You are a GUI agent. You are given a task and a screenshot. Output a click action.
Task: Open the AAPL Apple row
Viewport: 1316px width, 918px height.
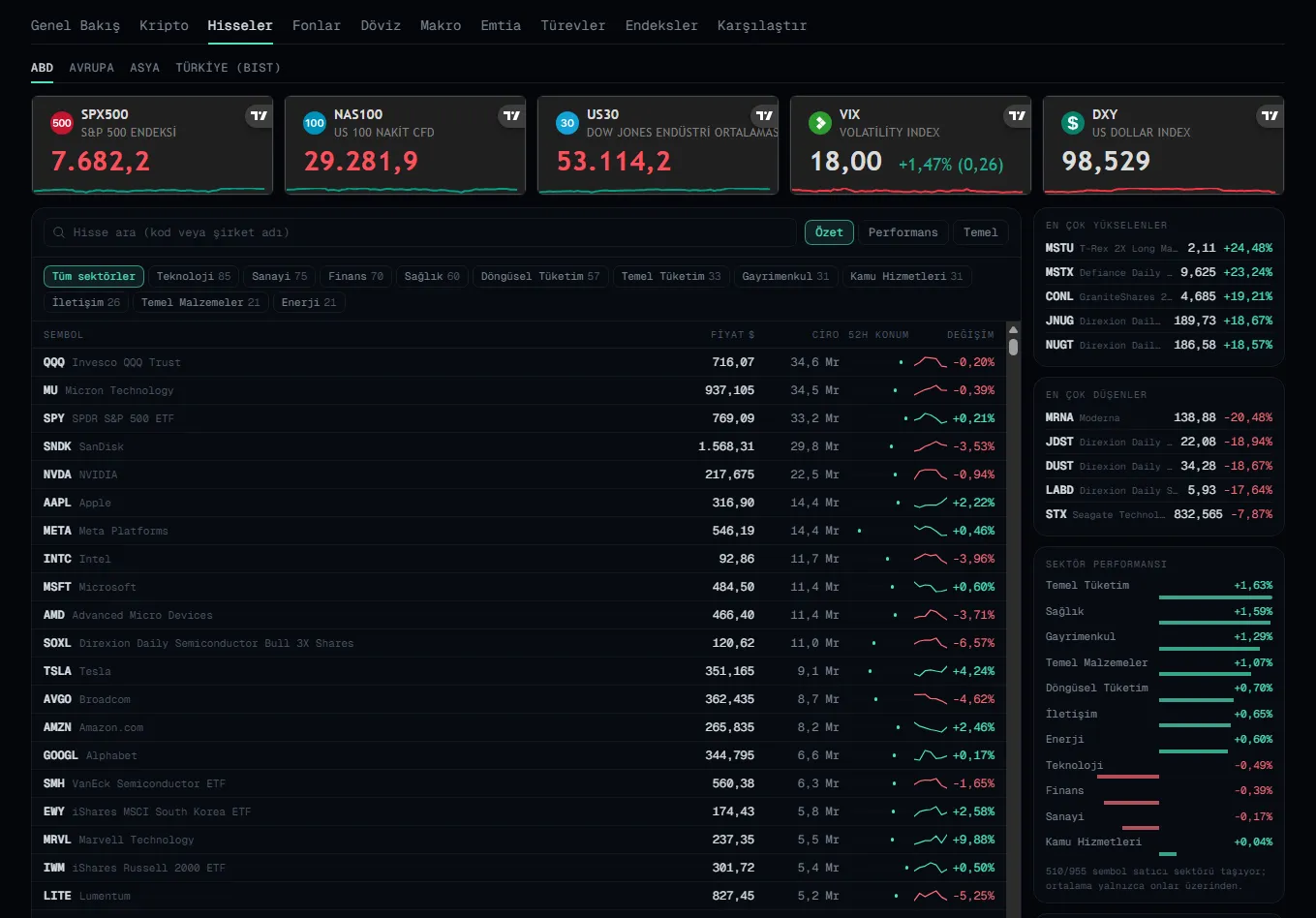coord(519,503)
